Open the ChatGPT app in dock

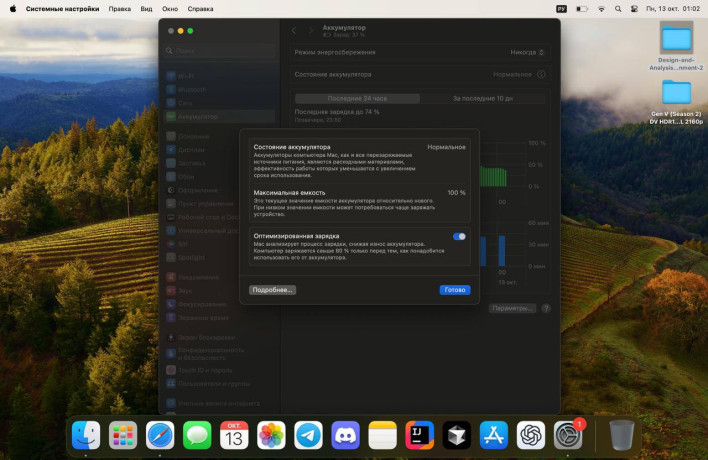[x=531, y=435]
